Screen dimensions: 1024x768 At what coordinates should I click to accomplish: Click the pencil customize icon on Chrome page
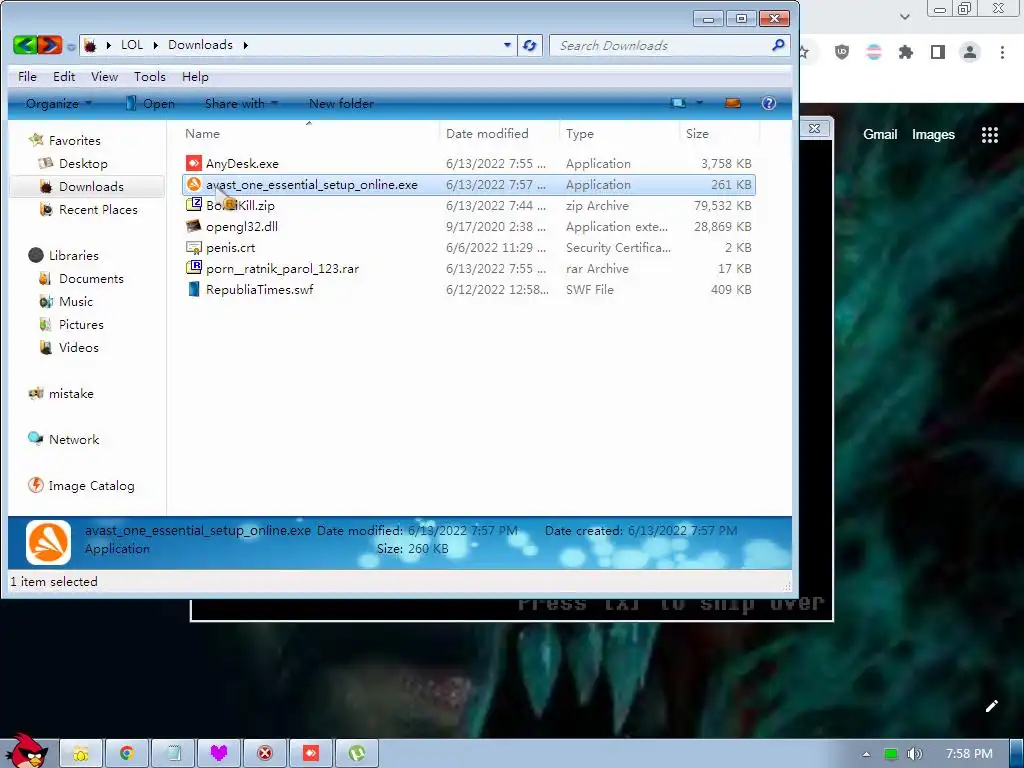coord(991,706)
